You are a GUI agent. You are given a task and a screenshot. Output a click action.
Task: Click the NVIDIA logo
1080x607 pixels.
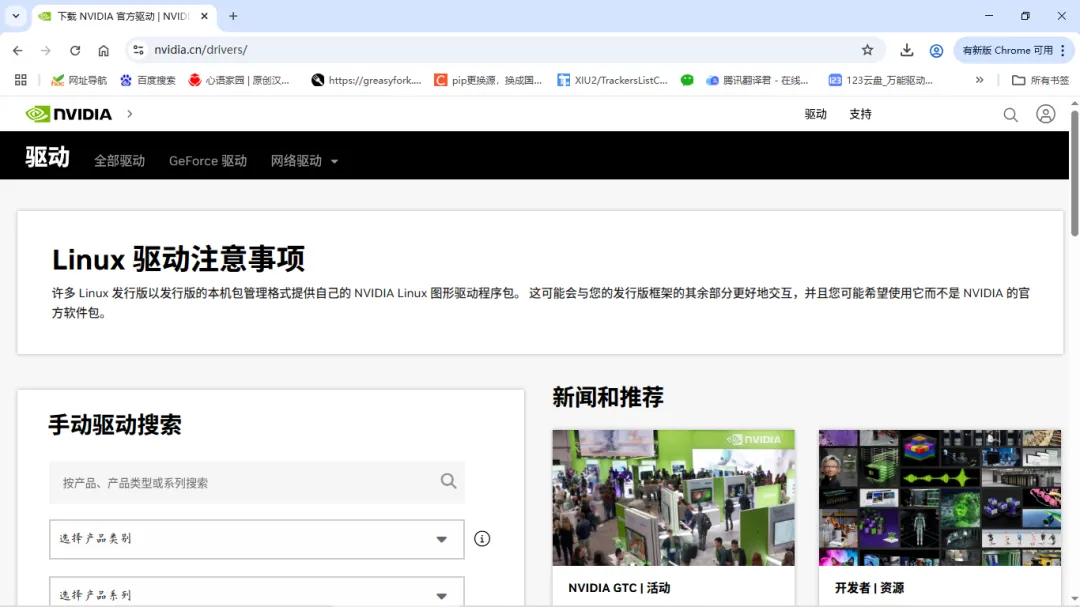coord(68,114)
